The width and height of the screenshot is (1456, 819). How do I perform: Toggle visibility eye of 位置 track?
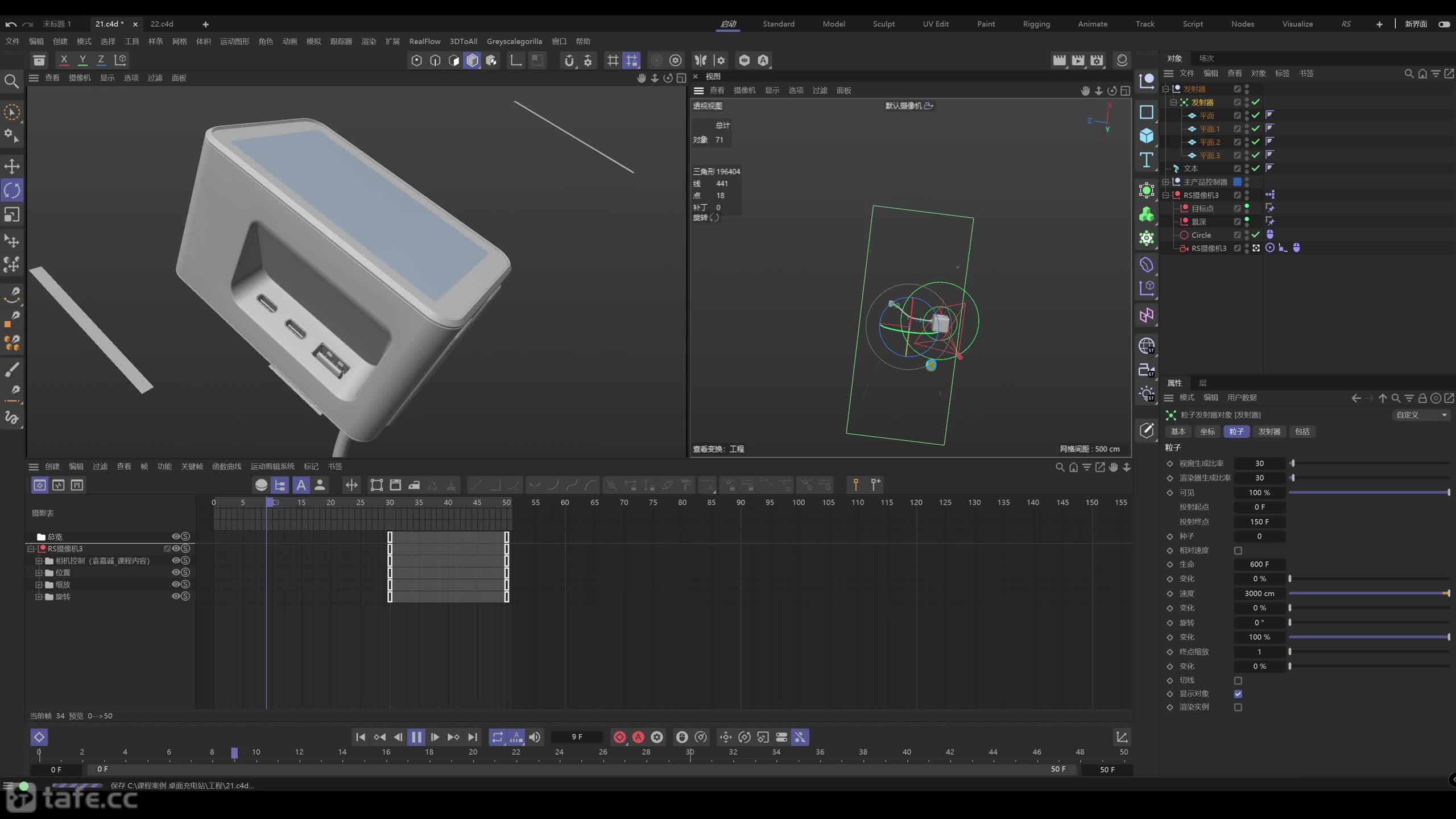coord(176,572)
